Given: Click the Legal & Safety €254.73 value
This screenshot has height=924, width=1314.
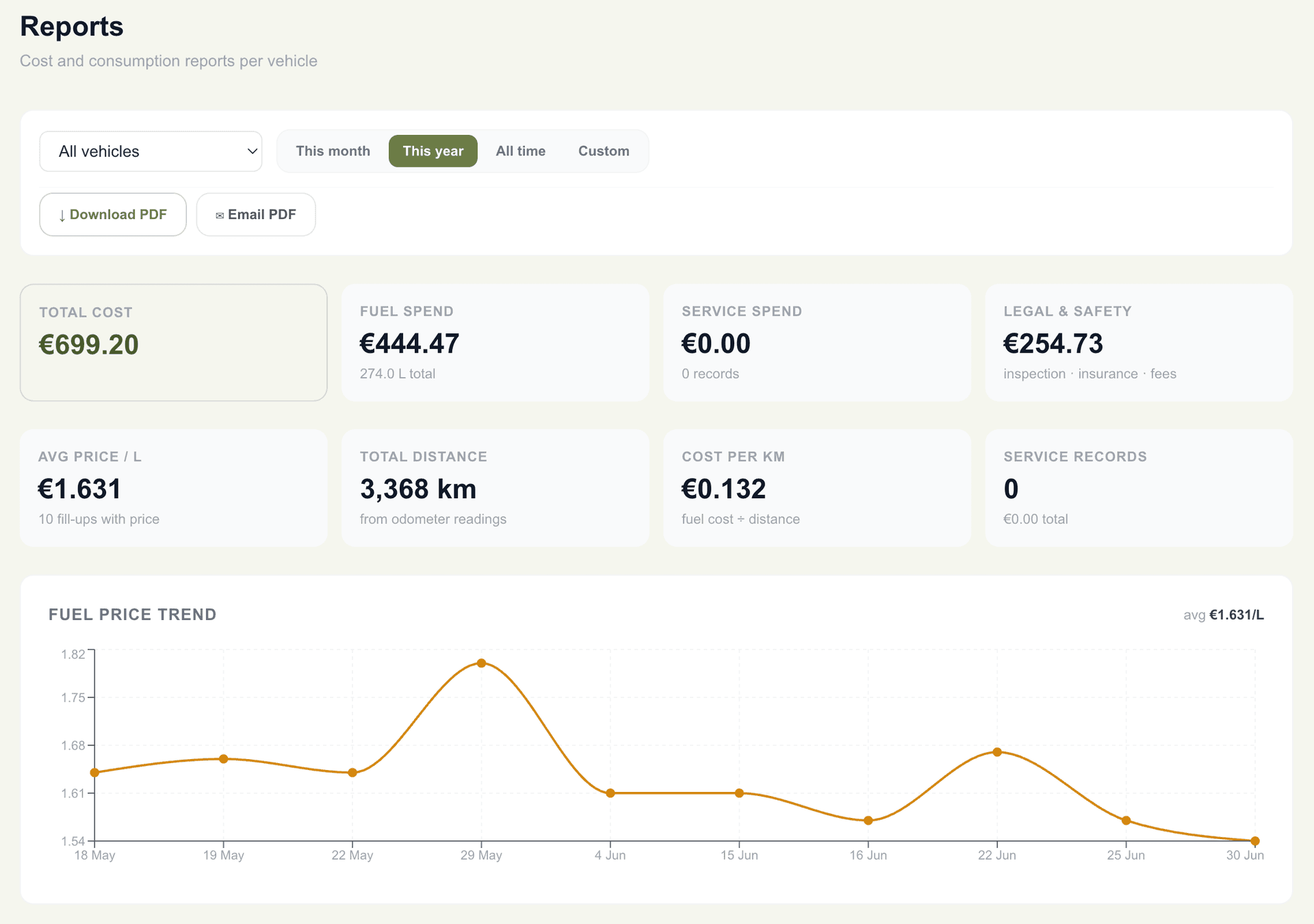Looking at the screenshot, I should tap(1053, 344).
